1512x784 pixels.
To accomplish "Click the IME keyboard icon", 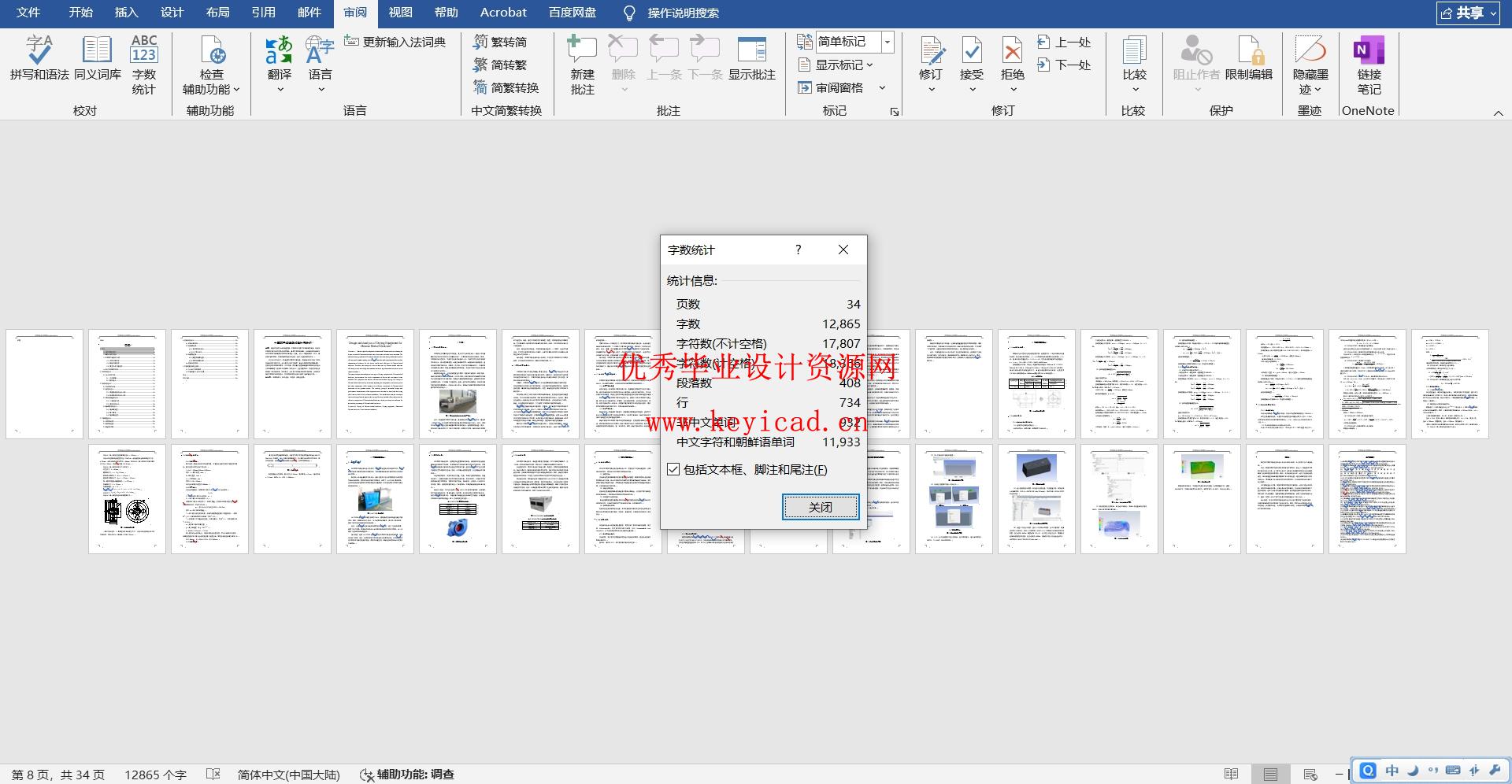I will click(x=1453, y=771).
